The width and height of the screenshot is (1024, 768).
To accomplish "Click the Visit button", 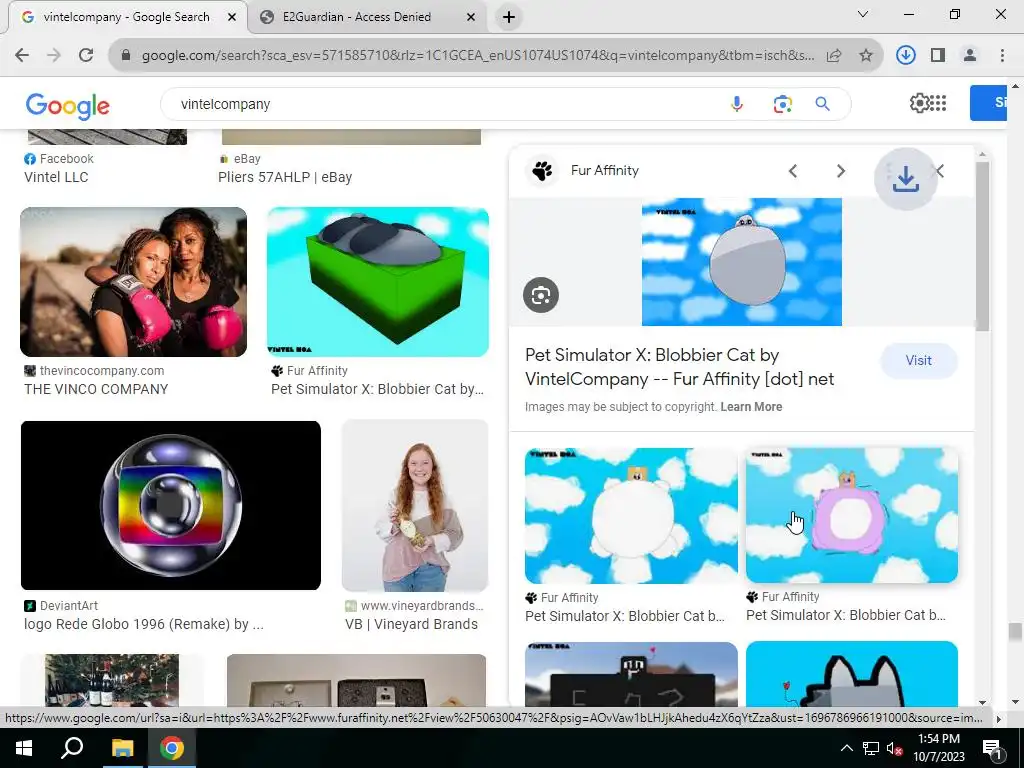I will [x=918, y=360].
